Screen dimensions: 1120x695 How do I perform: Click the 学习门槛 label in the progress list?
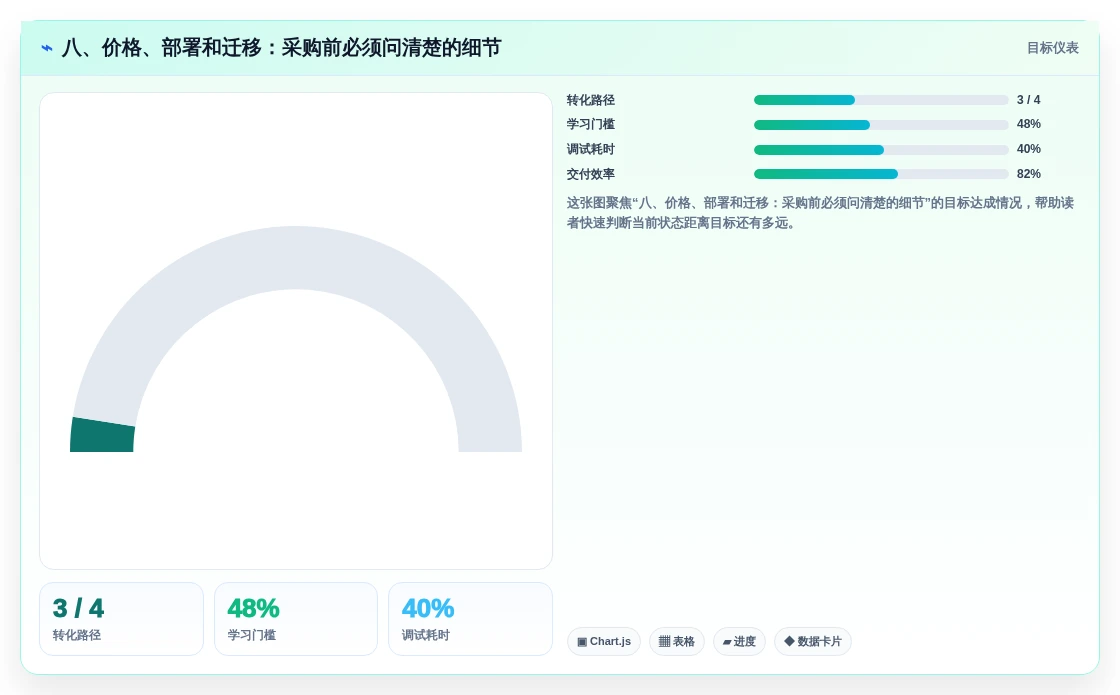click(591, 124)
